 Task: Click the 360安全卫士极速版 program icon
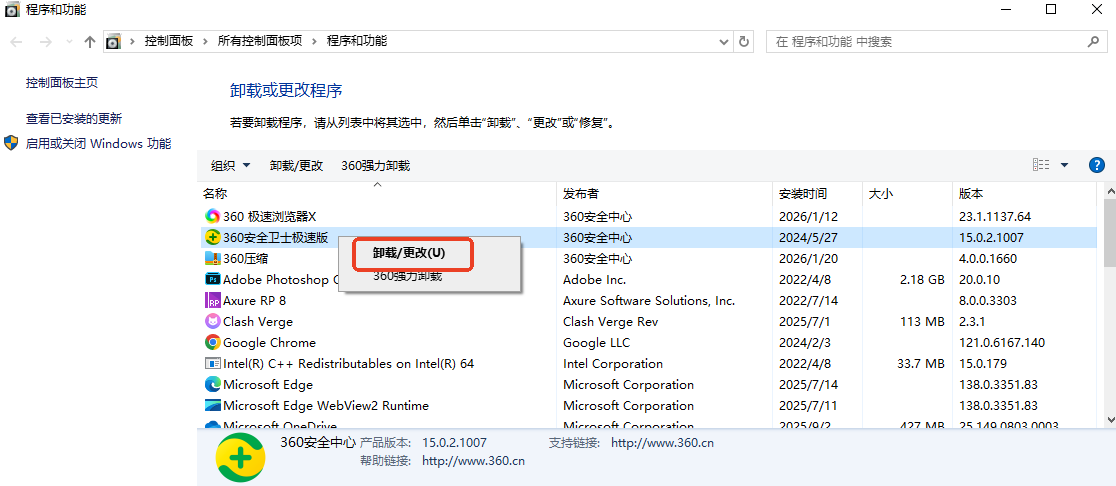pyautogui.click(x=213, y=237)
